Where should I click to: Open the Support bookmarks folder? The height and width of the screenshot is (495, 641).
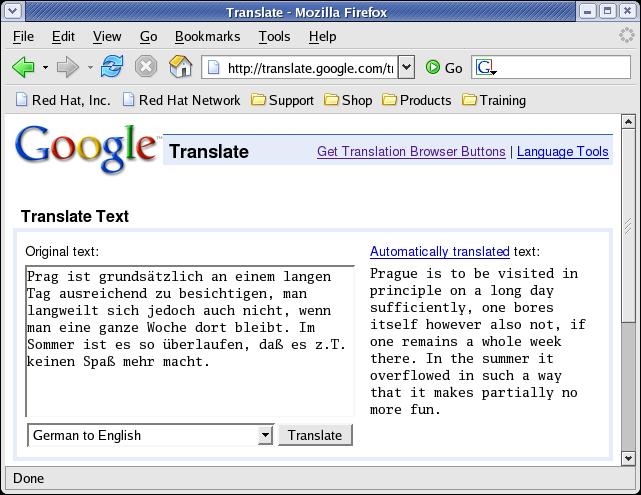tap(282, 100)
